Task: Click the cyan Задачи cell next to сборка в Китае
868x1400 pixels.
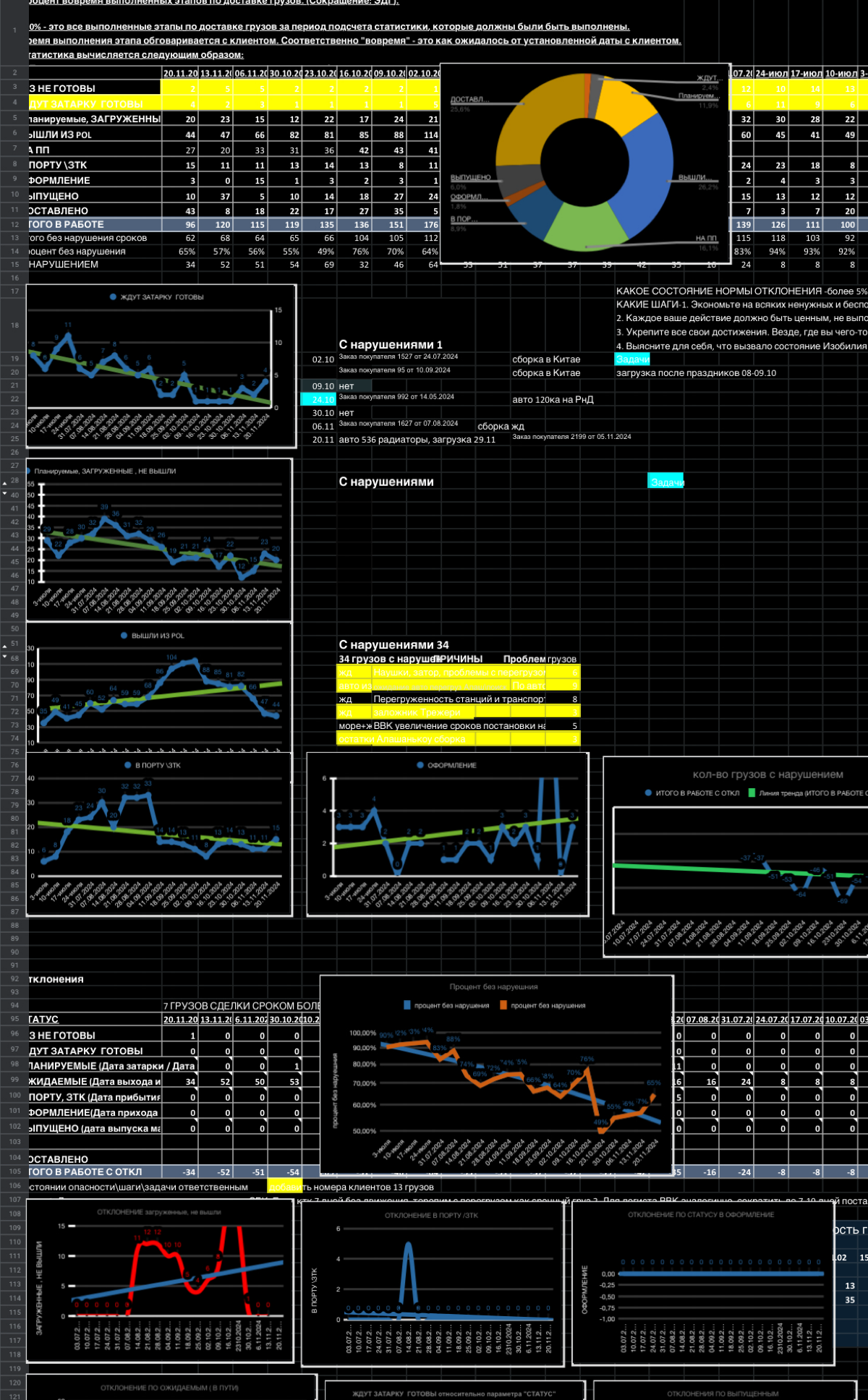Action: 632,359
